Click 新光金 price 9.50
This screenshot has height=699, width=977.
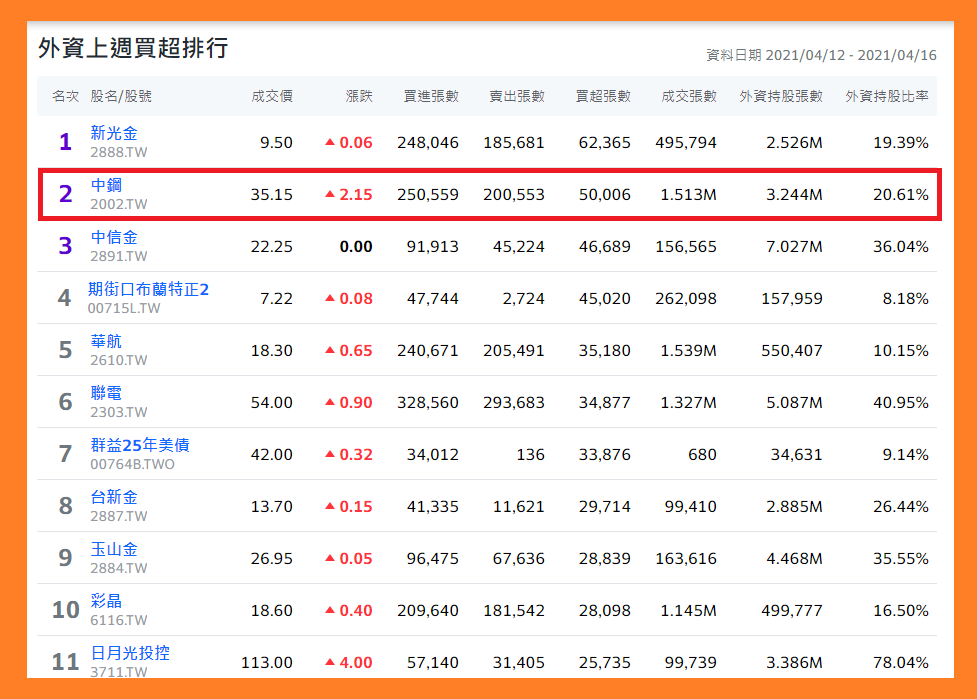pos(276,143)
